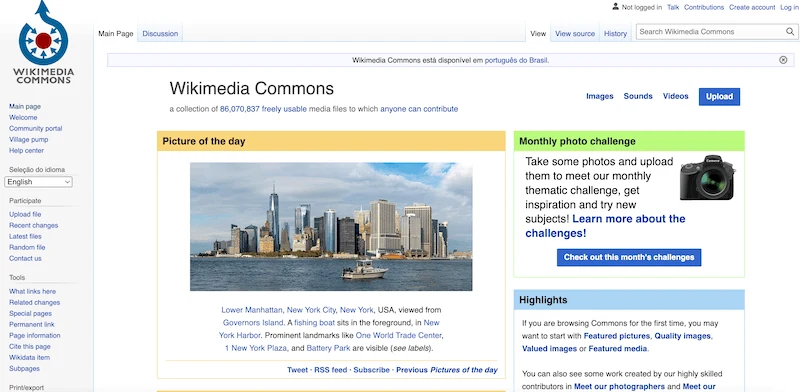Click the blue Upload button
The height and width of the screenshot is (392, 800).
pyautogui.click(x=719, y=96)
